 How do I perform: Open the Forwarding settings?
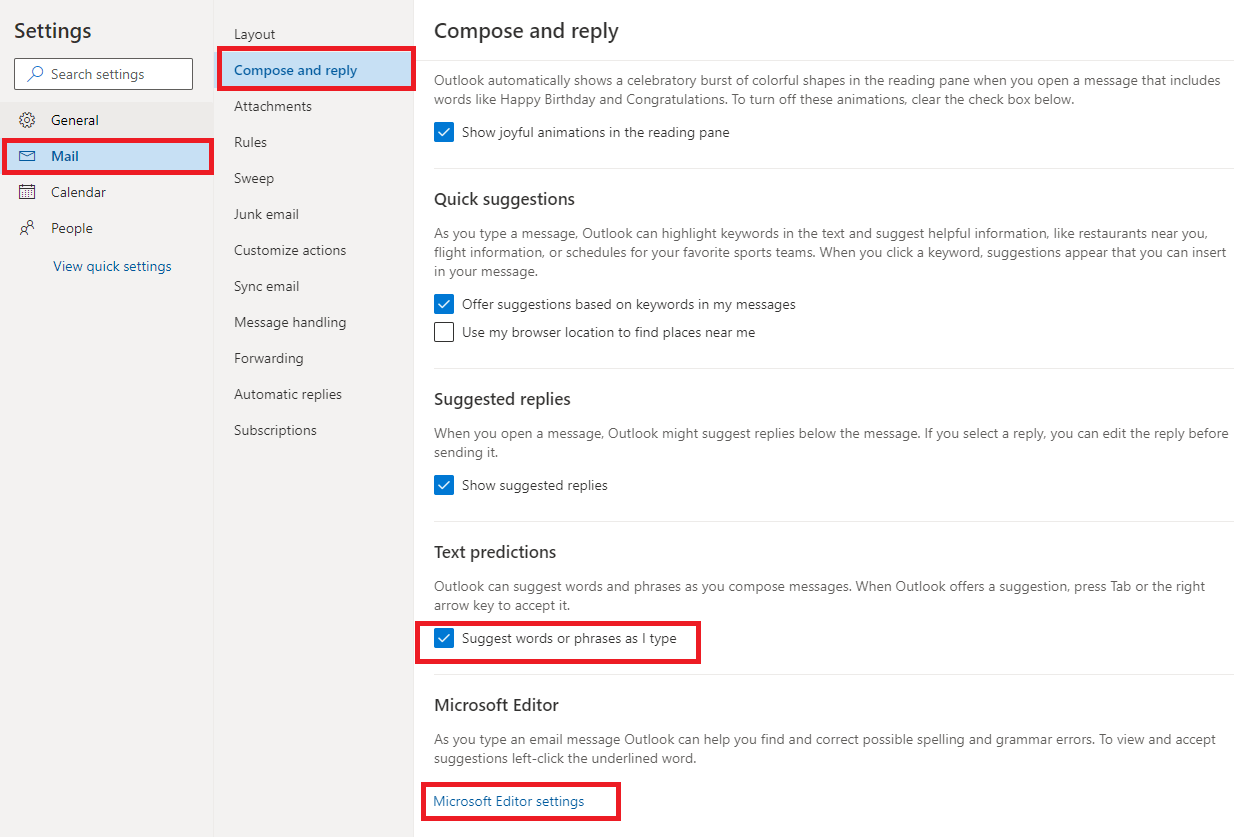[268, 357]
